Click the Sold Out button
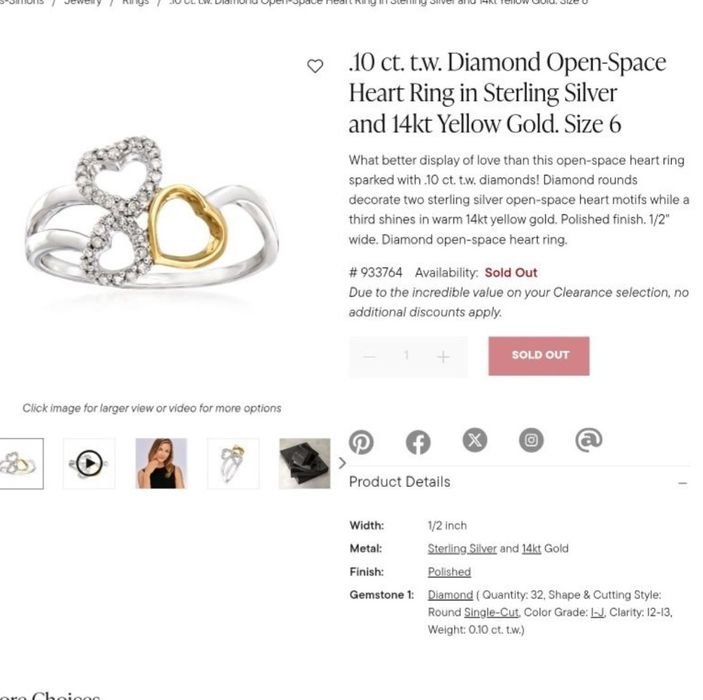The image size is (703, 700). pos(539,356)
